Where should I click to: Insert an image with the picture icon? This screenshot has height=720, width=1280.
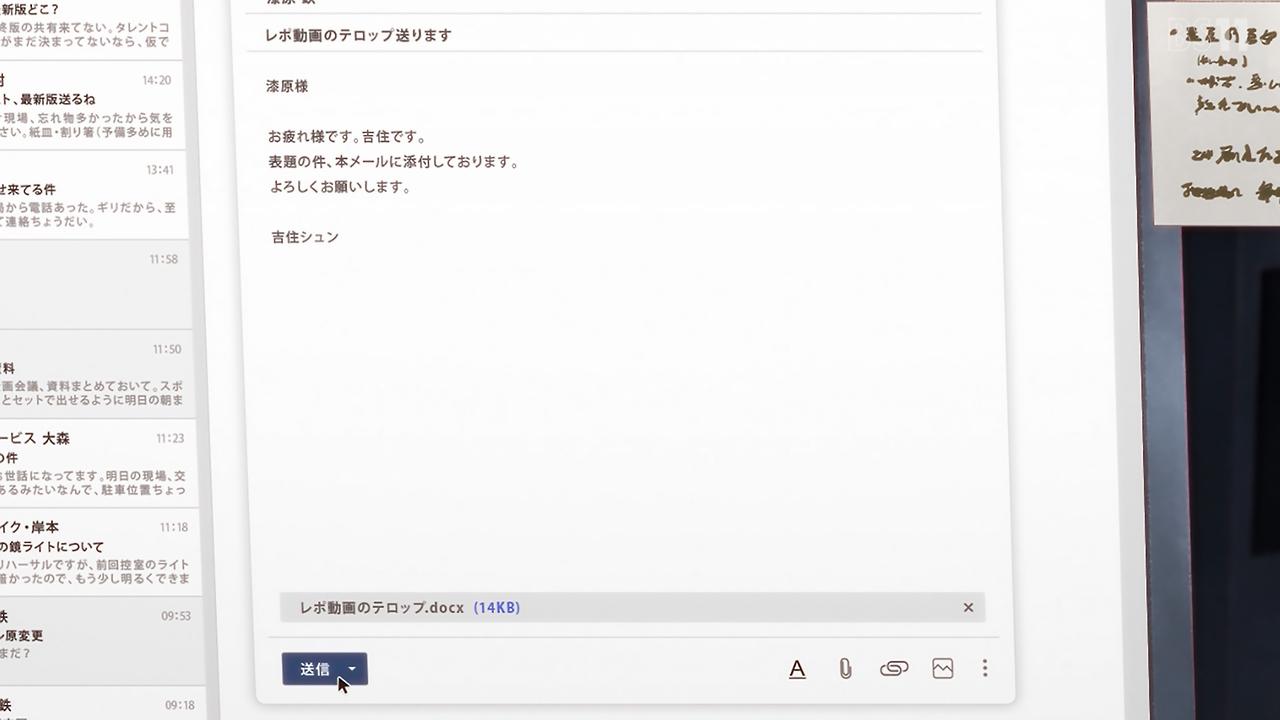[x=942, y=668]
